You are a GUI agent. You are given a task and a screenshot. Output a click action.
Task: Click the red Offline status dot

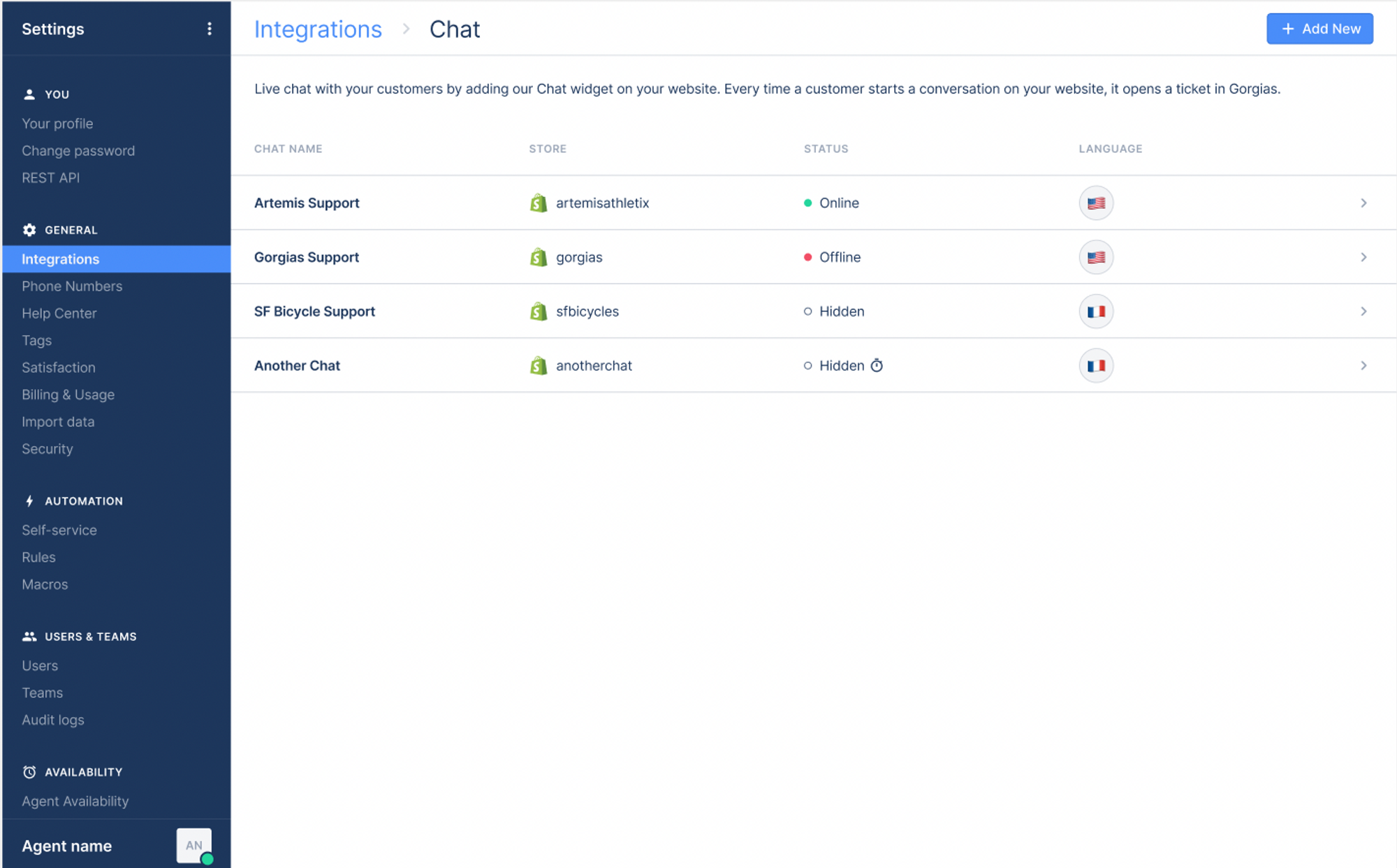click(x=807, y=257)
